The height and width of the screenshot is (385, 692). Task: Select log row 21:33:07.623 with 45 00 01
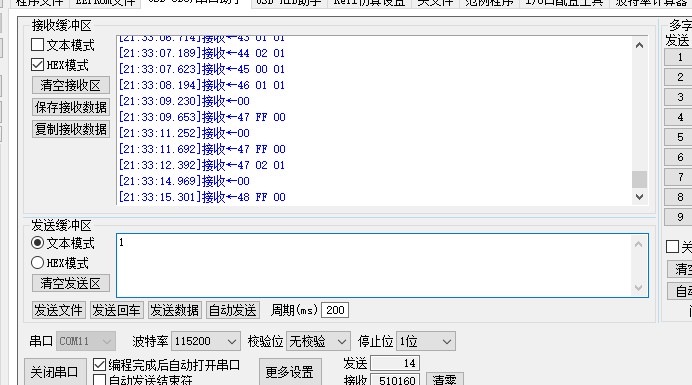coord(202,69)
